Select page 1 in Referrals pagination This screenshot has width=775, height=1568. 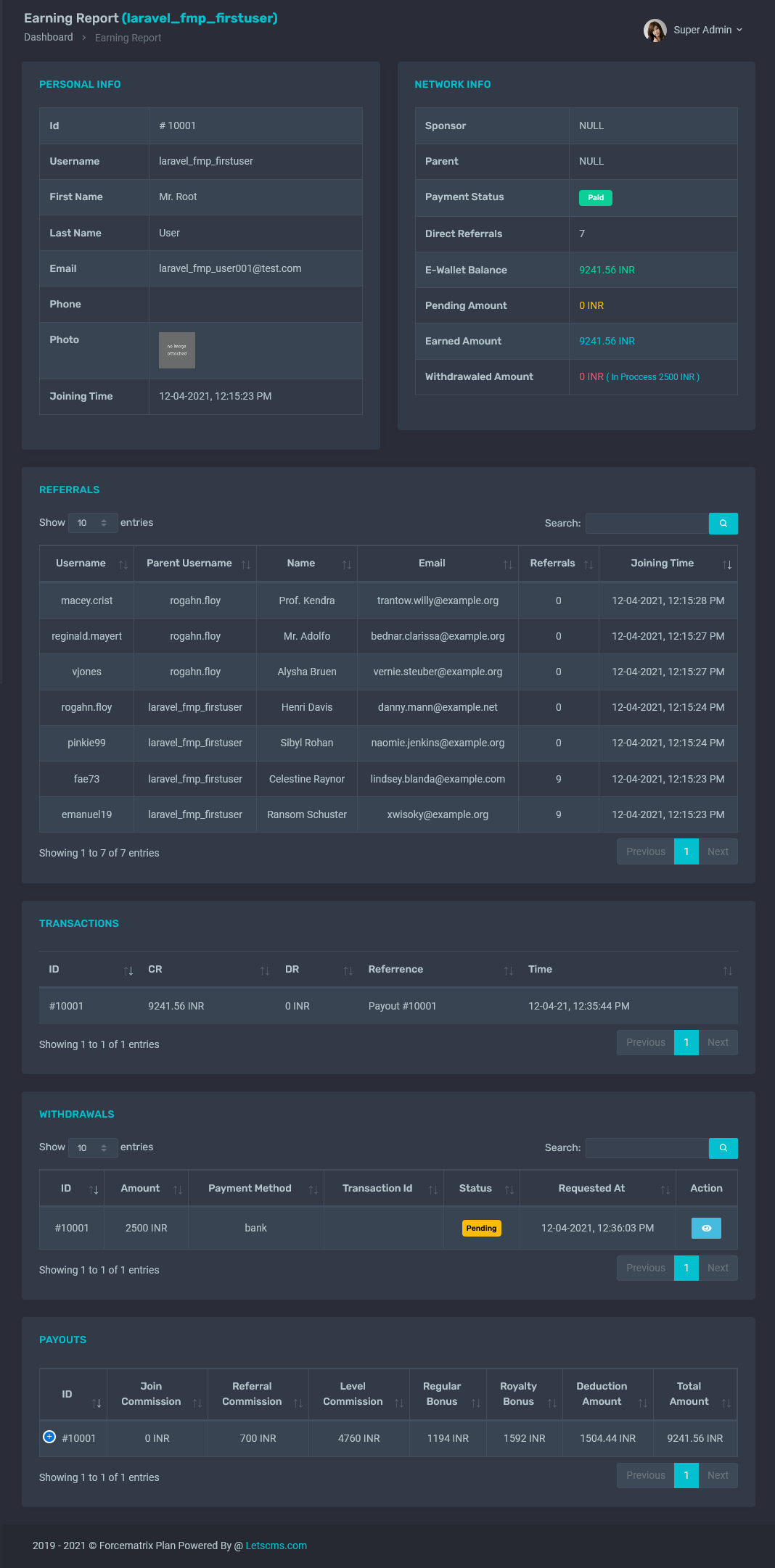[x=686, y=851]
